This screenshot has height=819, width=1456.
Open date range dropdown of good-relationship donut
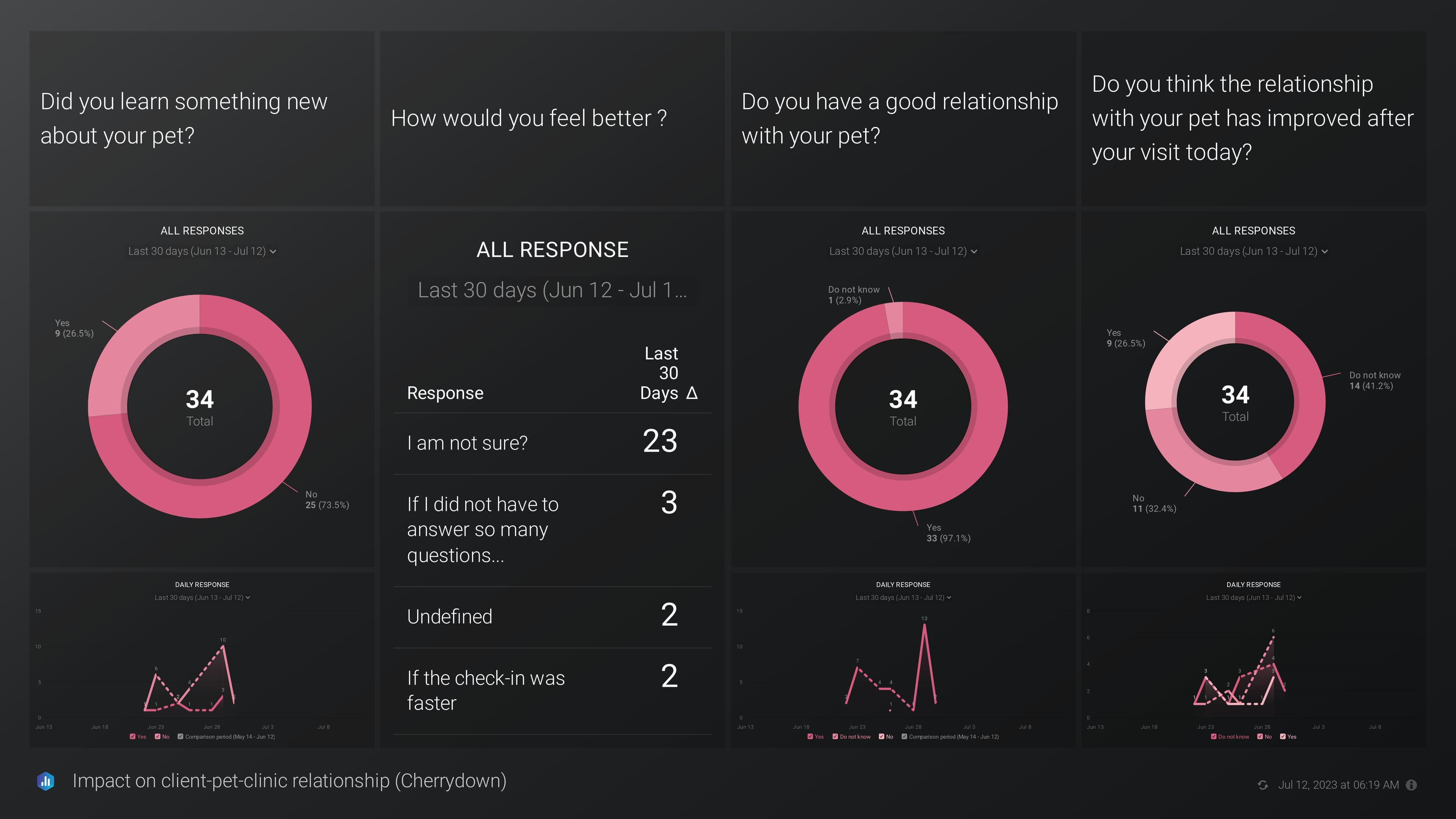point(903,251)
